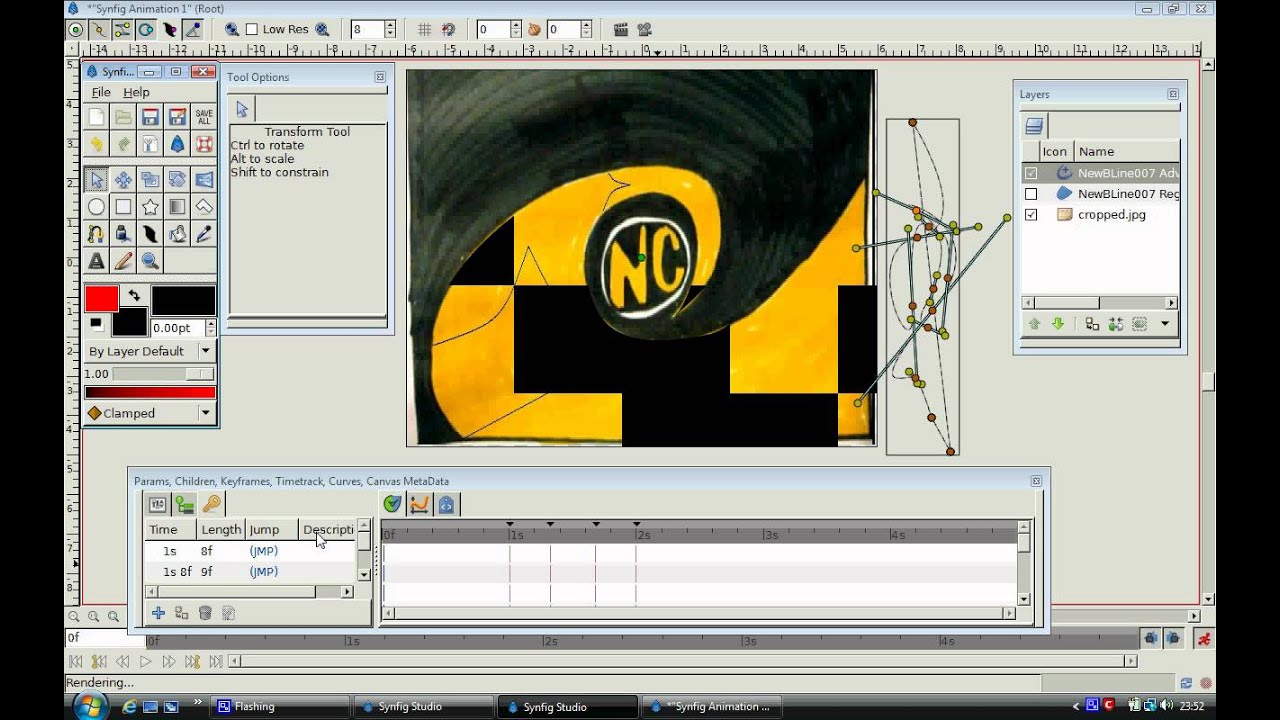The width and height of the screenshot is (1280, 720).
Task: Swap fill and outline colors
Action: 134,296
